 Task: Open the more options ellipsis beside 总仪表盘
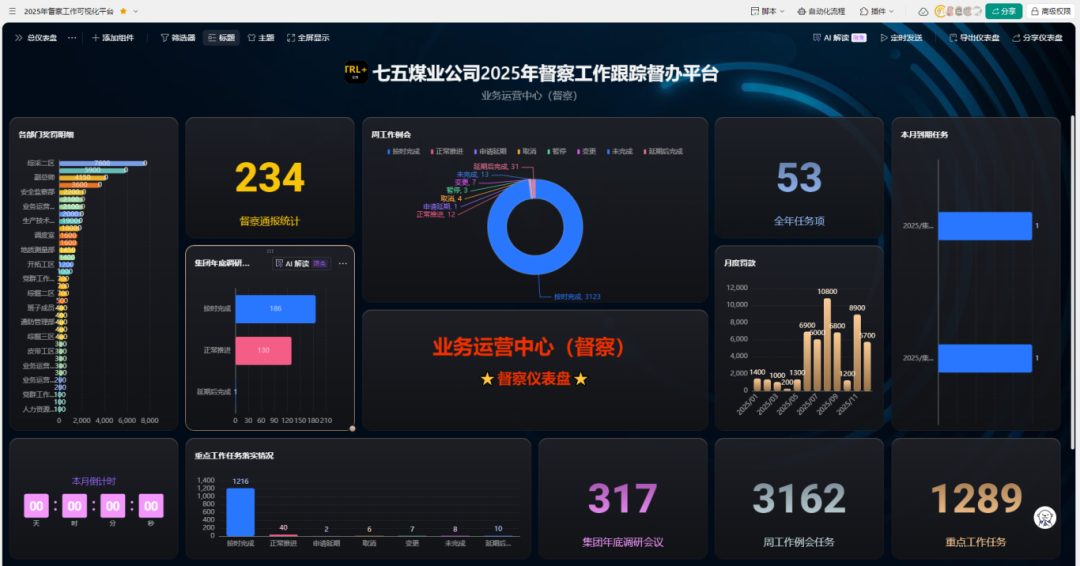72,38
